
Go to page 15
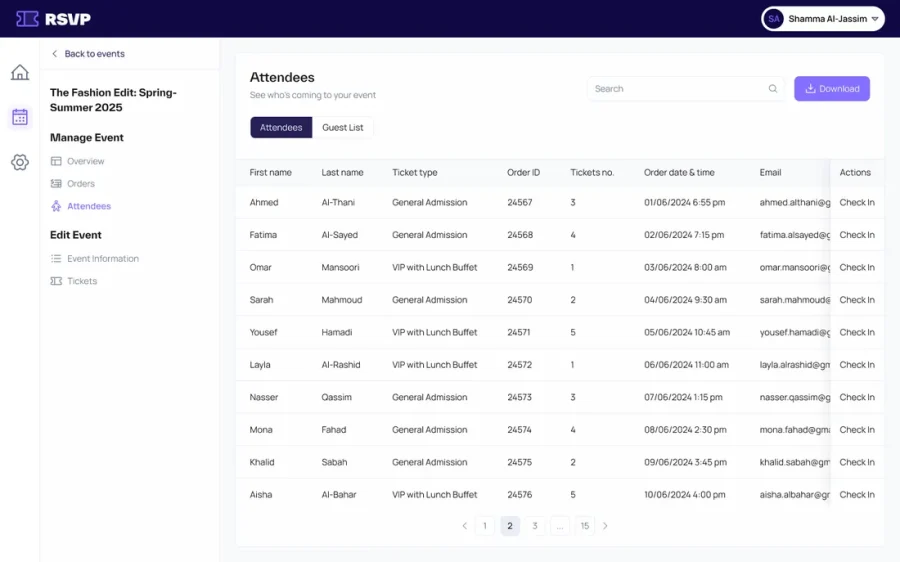coord(584,526)
